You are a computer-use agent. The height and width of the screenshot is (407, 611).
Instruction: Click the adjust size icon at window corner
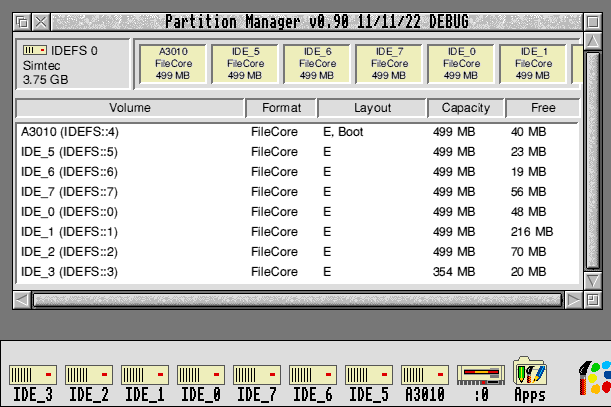click(x=593, y=300)
